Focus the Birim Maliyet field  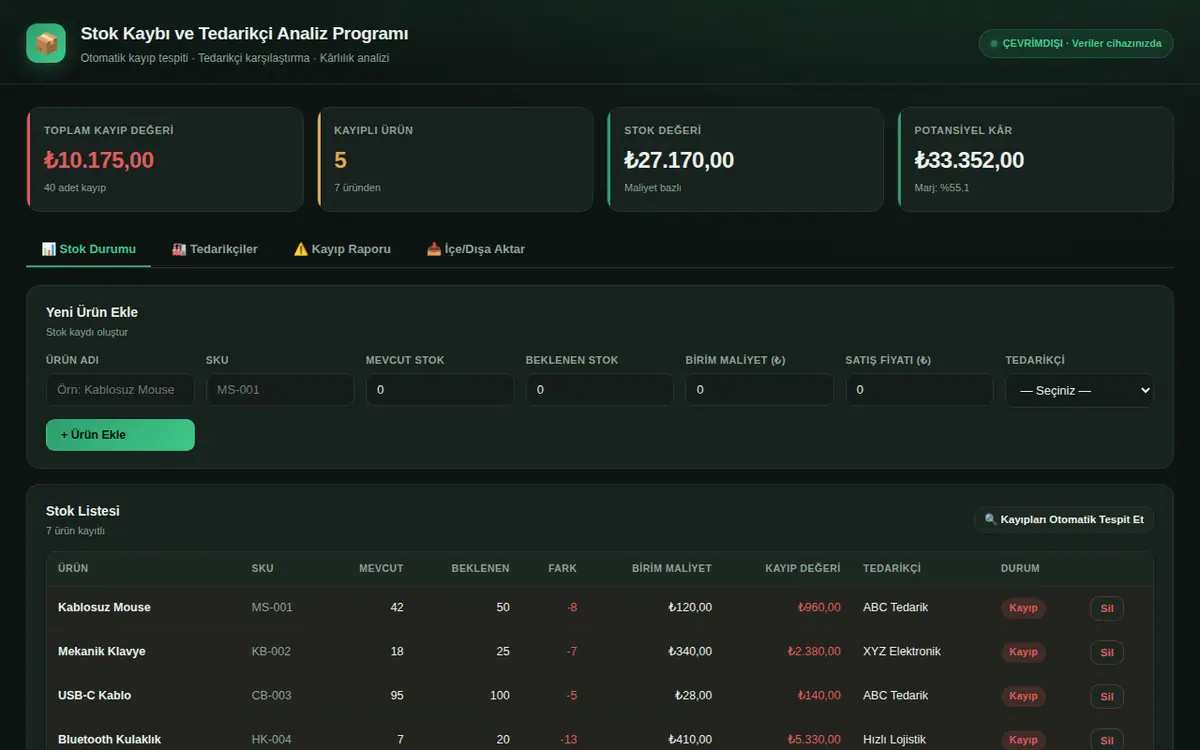tap(760, 390)
